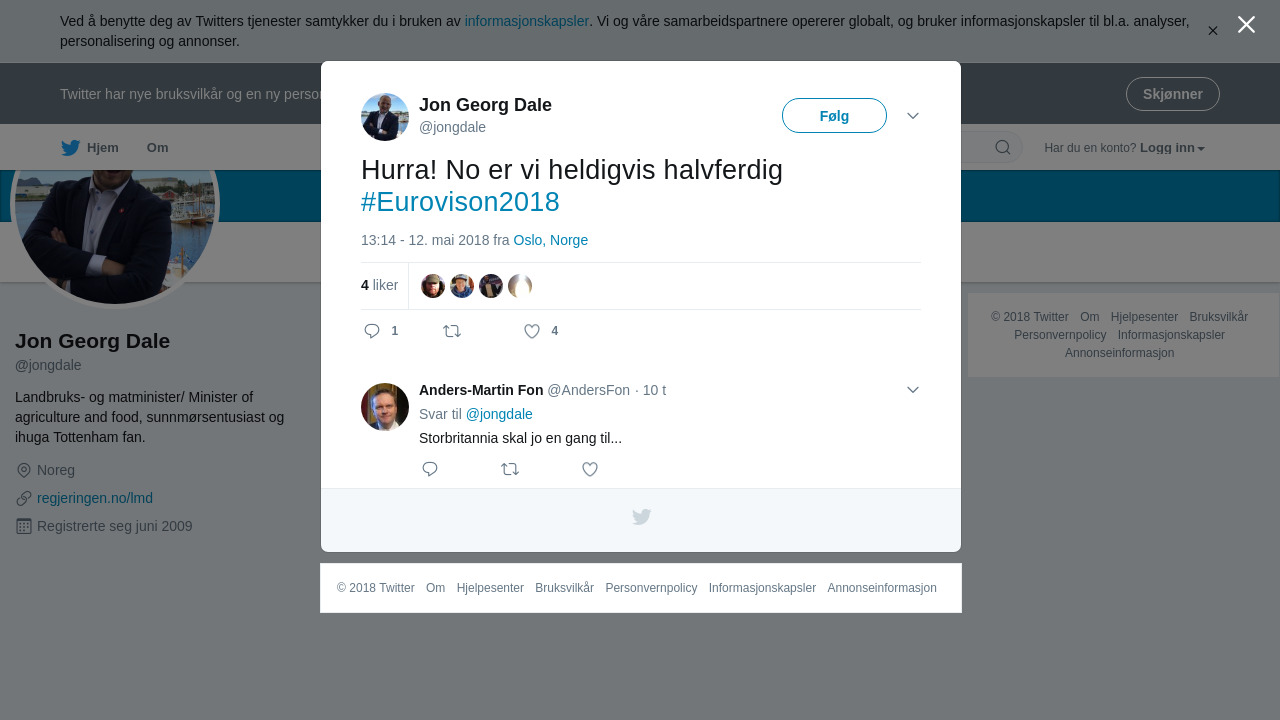Image resolution: width=1280 pixels, height=720 pixels.
Task: Click the search magnifier icon
Action: click(1002, 148)
